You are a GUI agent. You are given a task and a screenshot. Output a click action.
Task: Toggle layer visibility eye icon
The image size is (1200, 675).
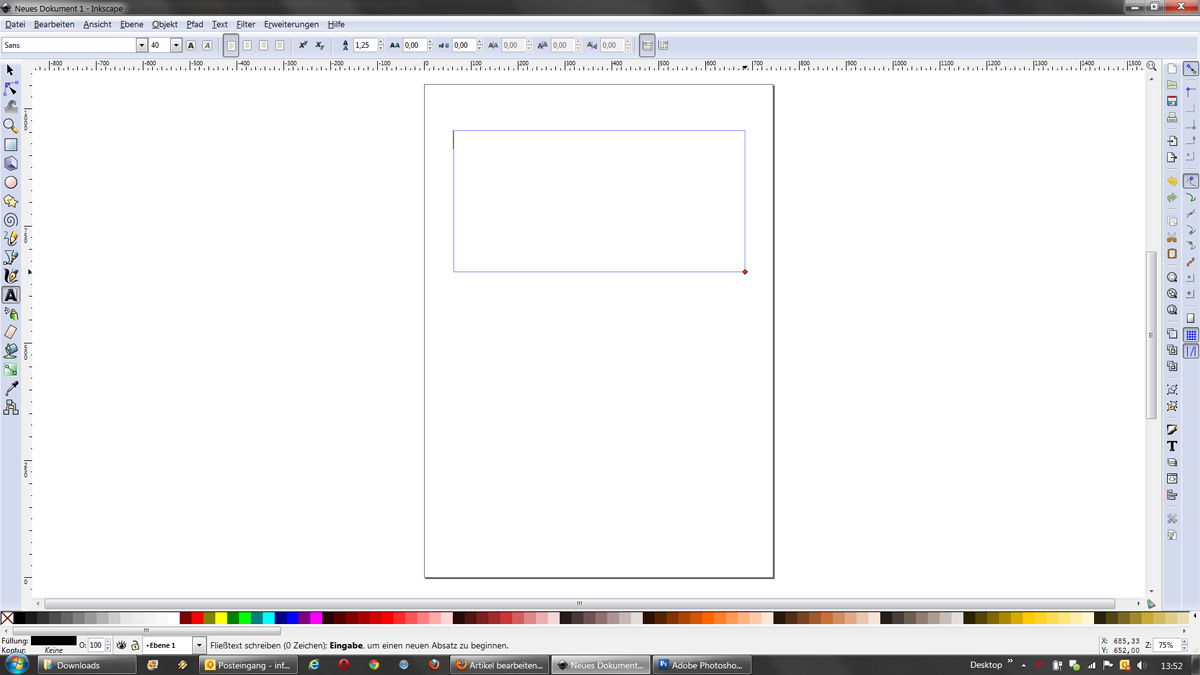click(x=120, y=645)
